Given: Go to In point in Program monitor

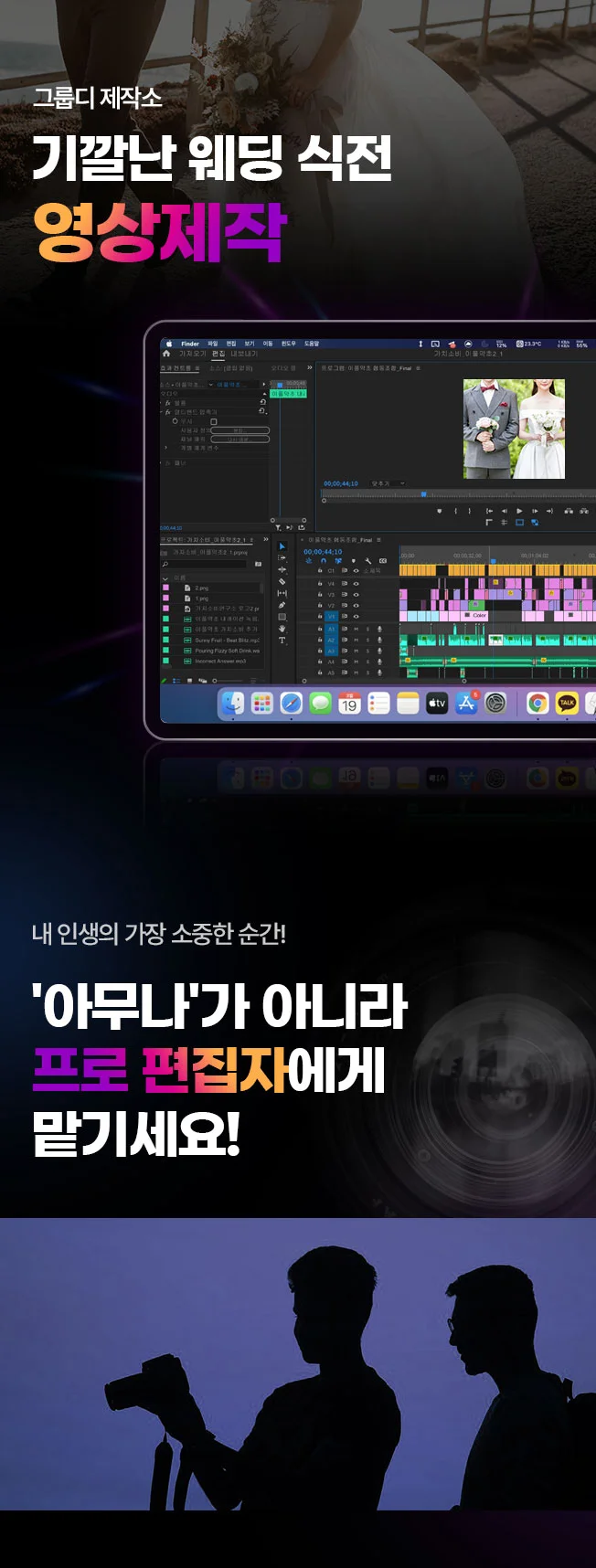Looking at the screenshot, I should [x=489, y=511].
